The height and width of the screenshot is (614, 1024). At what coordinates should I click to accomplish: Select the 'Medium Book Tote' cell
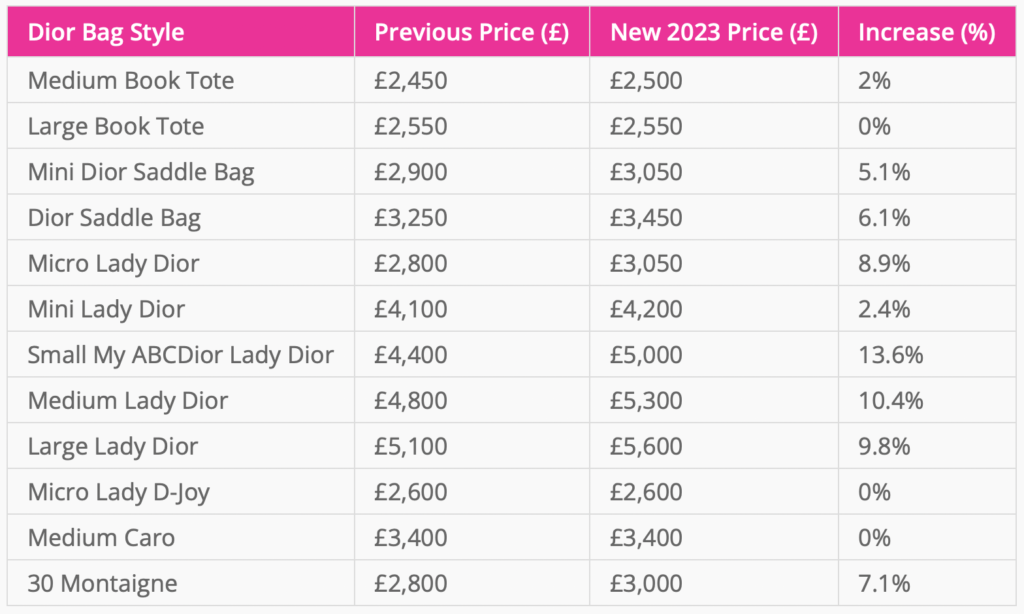click(131, 81)
